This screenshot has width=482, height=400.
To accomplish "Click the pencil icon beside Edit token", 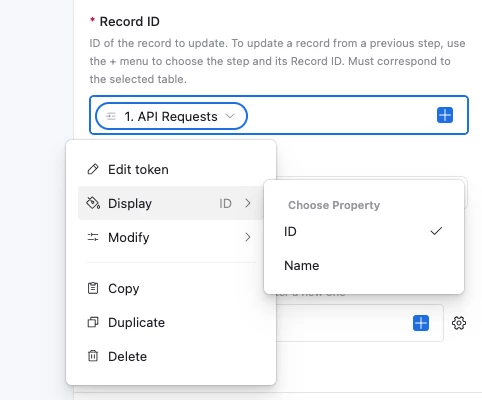I will 93,169.
